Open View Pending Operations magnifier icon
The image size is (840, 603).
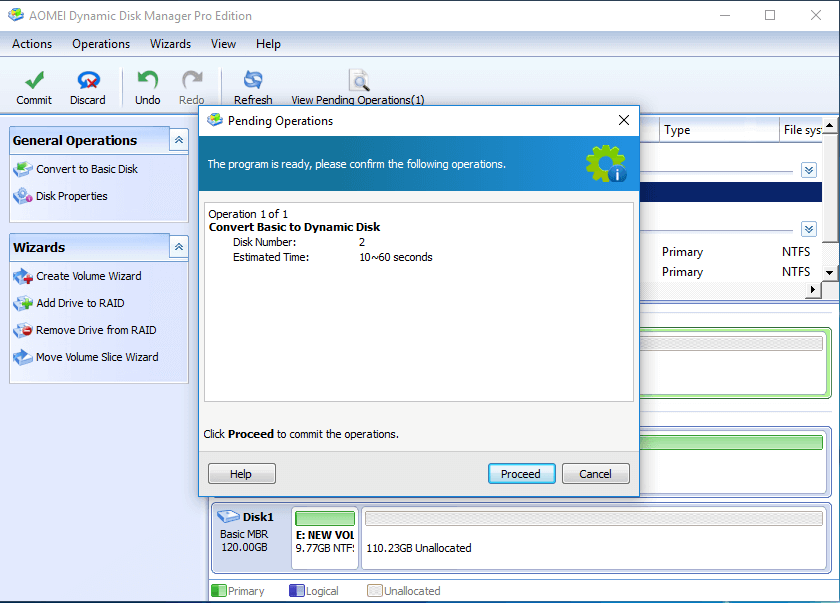pyautogui.click(x=358, y=80)
